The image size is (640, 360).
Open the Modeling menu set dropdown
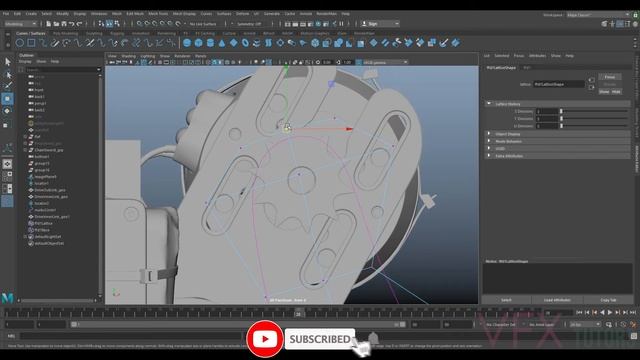point(20,24)
